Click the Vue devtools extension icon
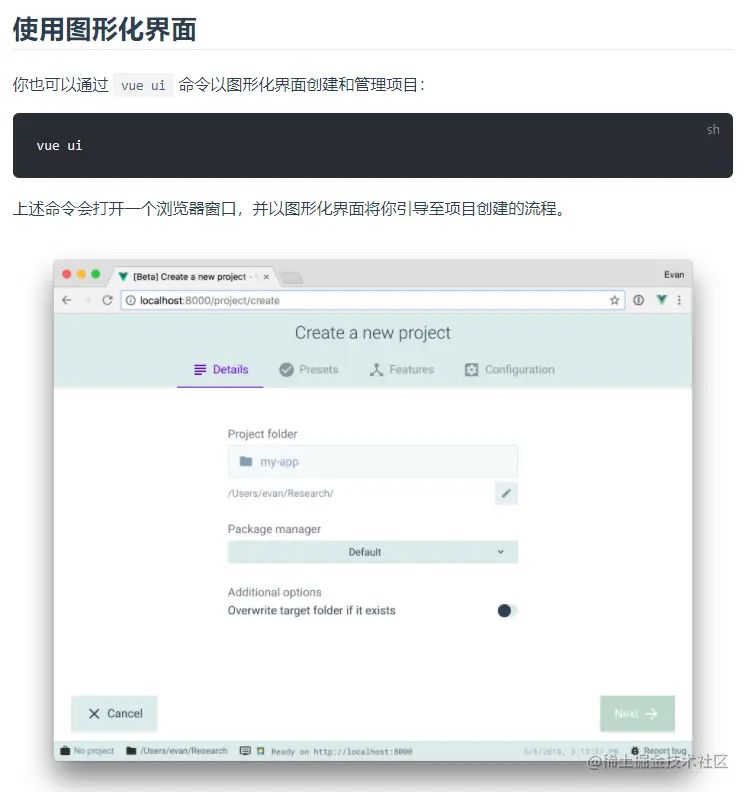 pos(661,300)
